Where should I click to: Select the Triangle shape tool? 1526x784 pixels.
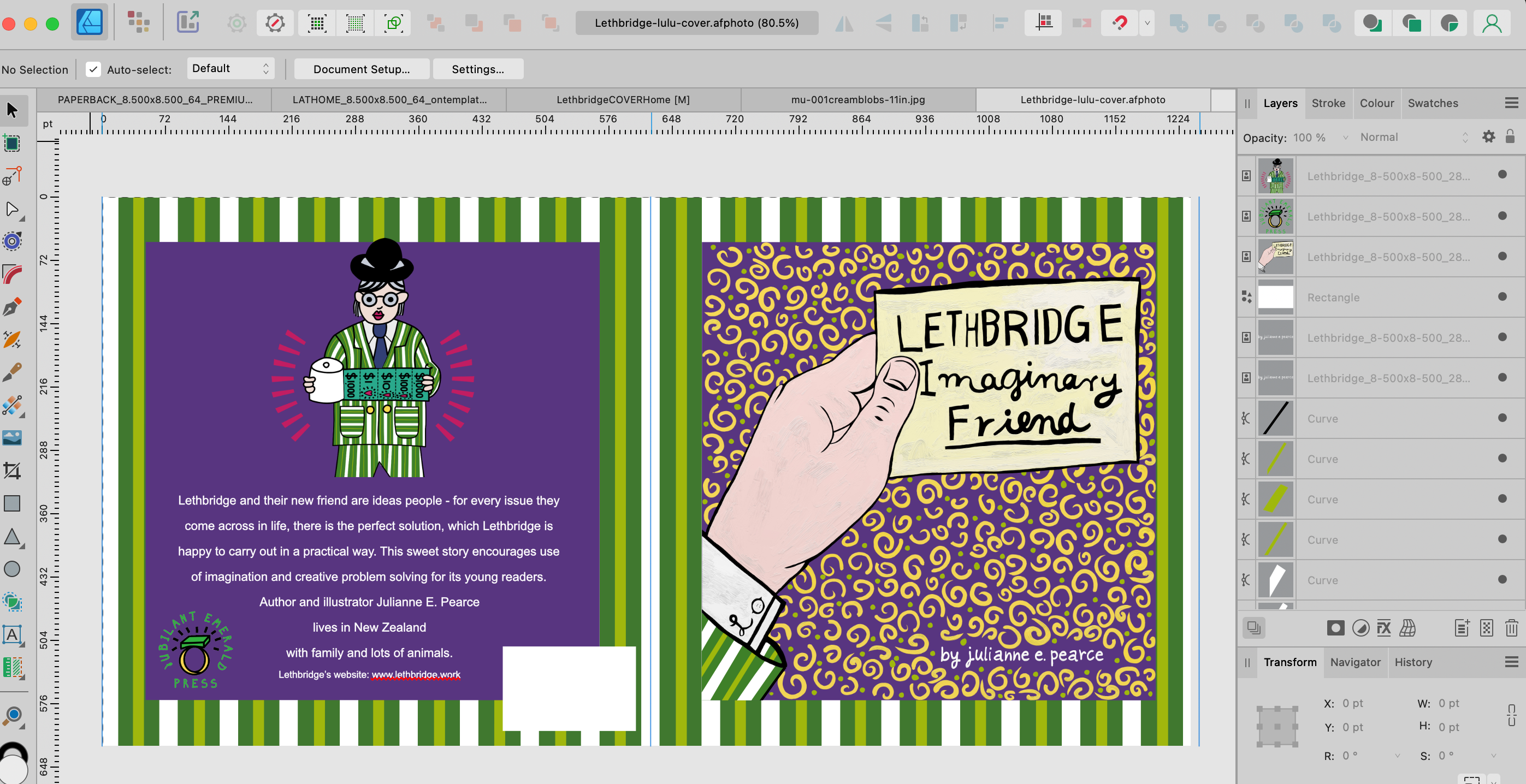pyautogui.click(x=12, y=537)
